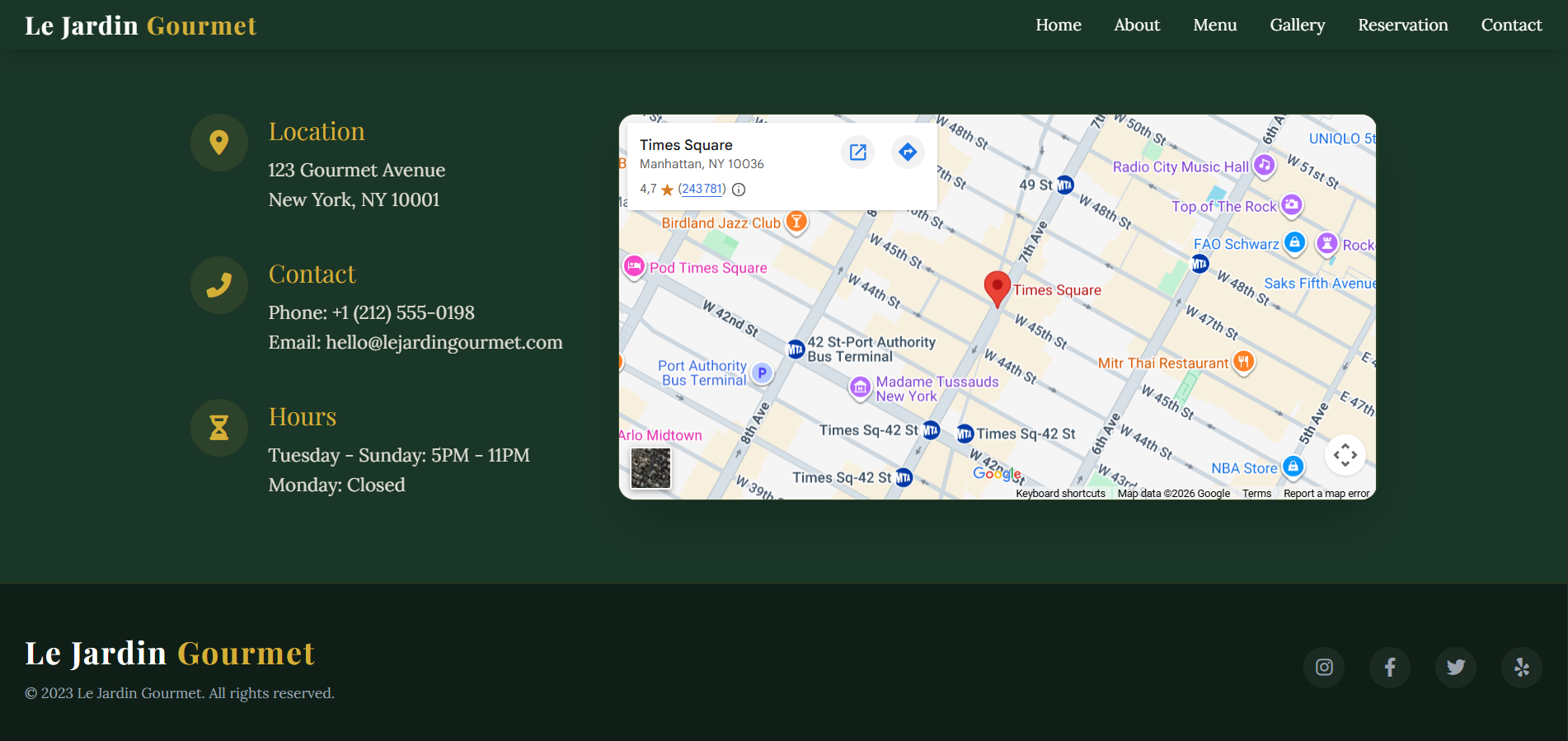This screenshot has width=1568, height=741.
Task: Click Le Jardin Gourmet header logo
Action: pyautogui.click(x=141, y=26)
